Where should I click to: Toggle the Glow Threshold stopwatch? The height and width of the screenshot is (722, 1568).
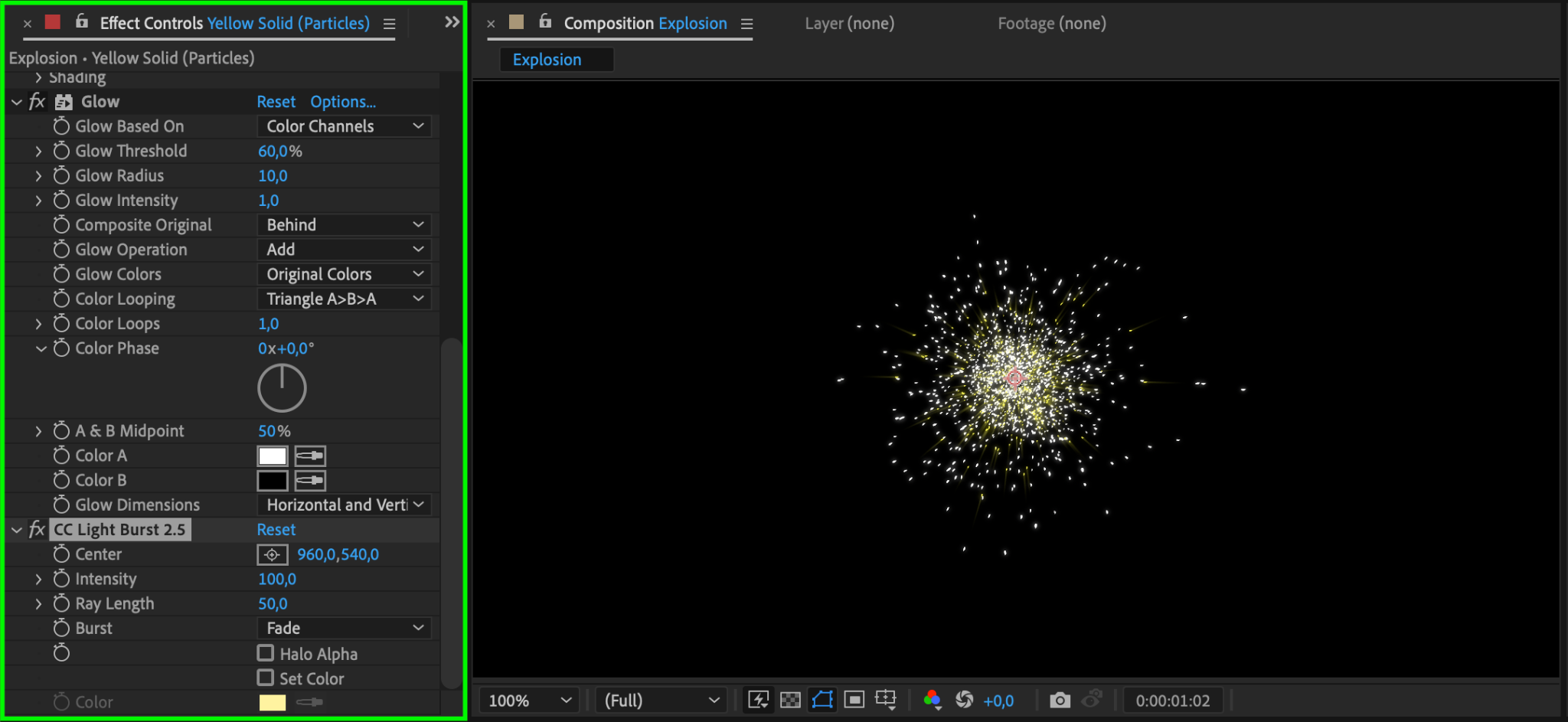[x=61, y=151]
